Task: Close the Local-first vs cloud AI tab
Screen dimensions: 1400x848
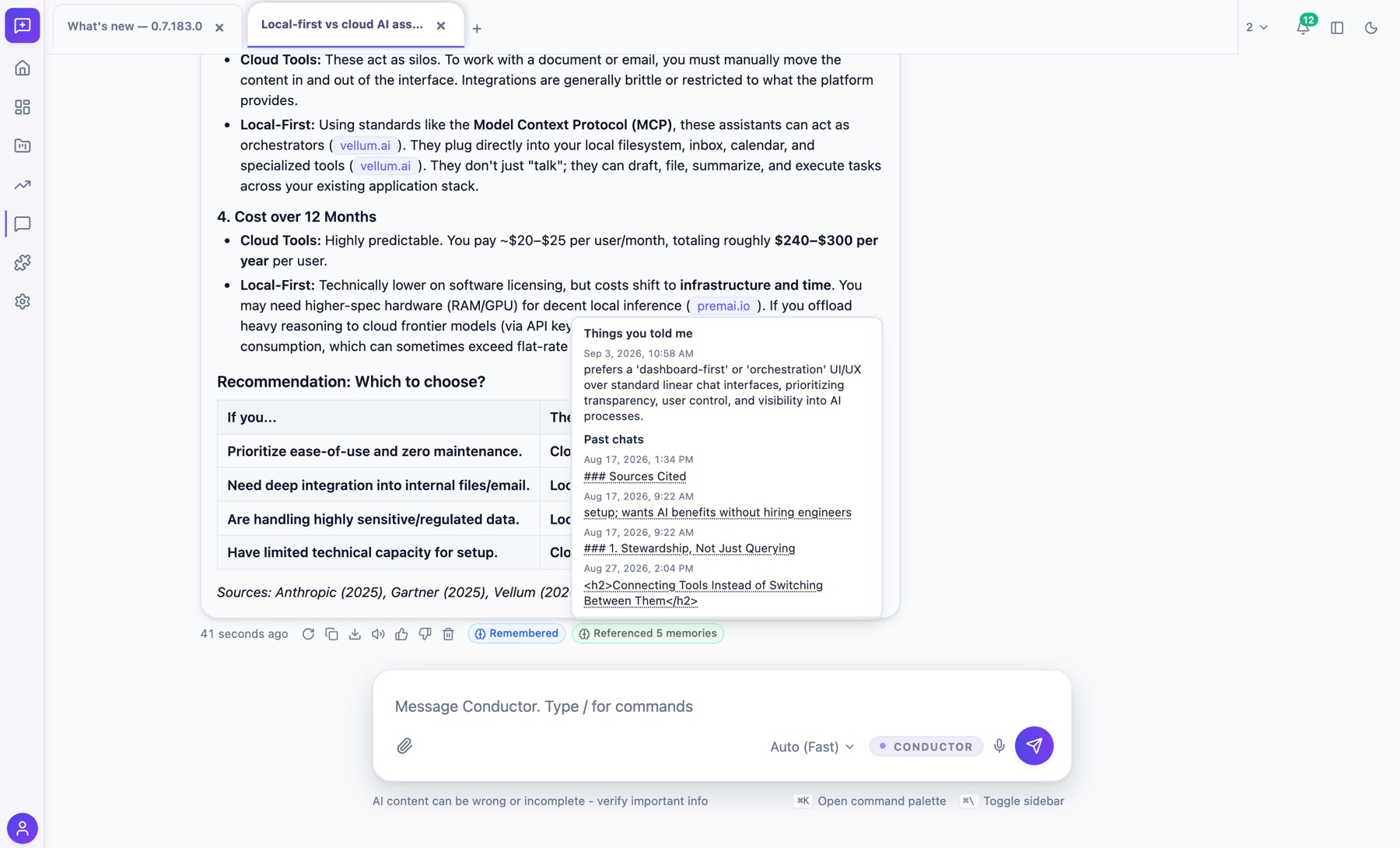Action: click(x=441, y=26)
